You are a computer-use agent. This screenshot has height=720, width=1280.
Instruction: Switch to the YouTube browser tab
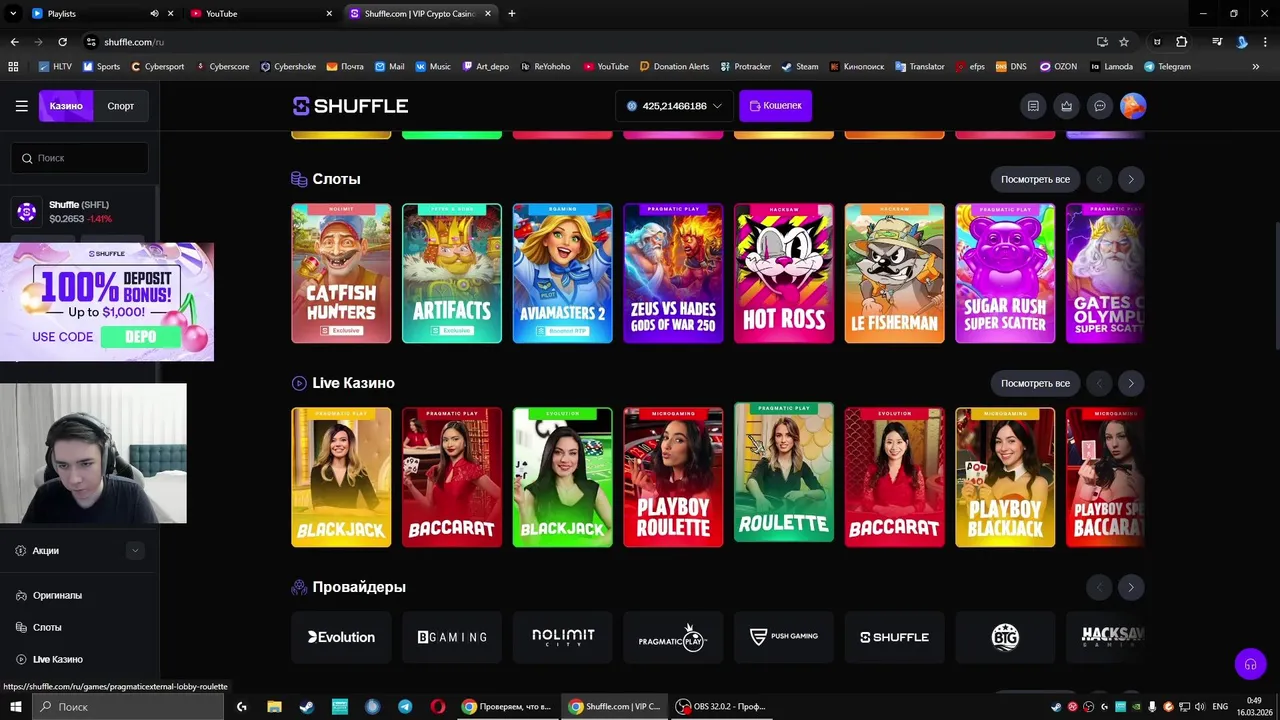coord(260,13)
